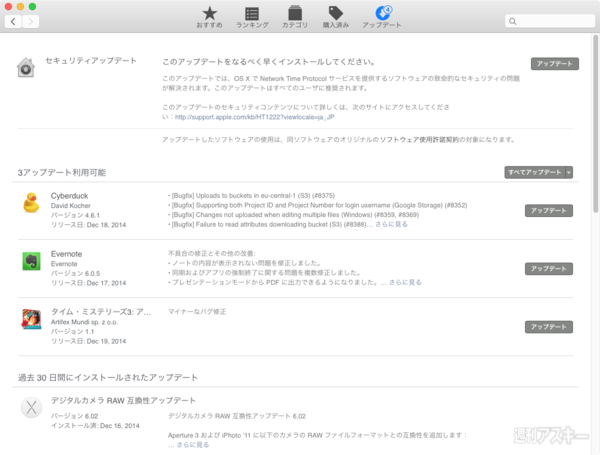The image size is (600, 455).
Task: Click the 3アップデート利用可能 heading
Action: [x=62, y=173]
